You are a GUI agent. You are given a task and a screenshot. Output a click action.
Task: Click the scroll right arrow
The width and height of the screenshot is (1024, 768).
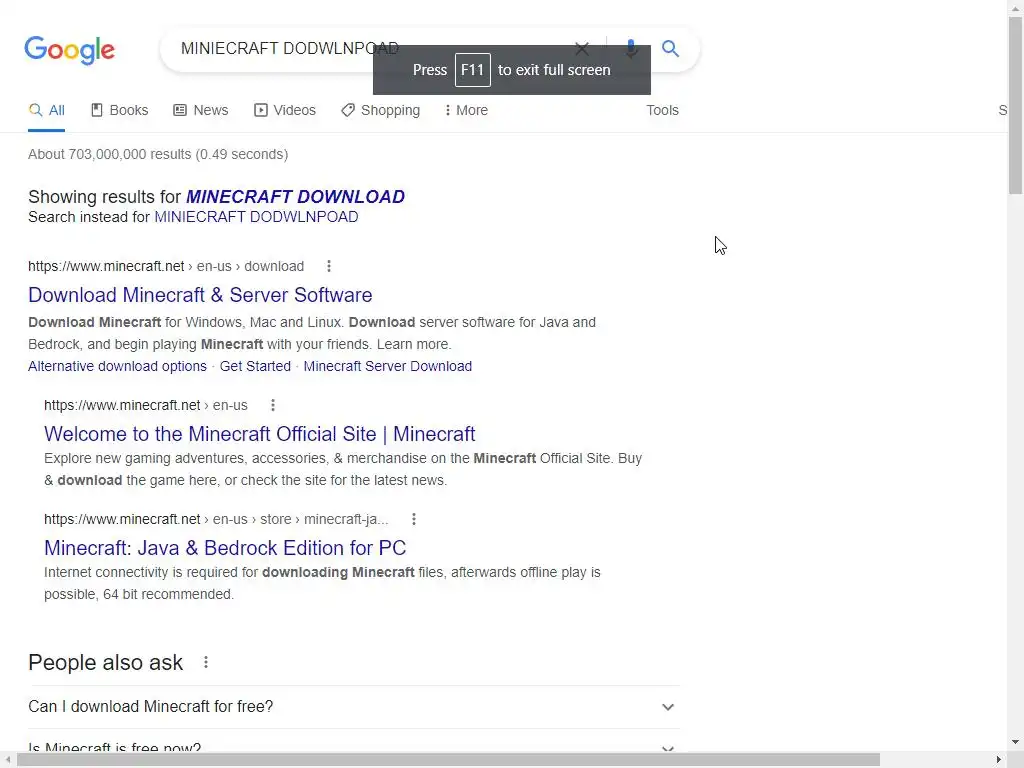[x=999, y=760]
